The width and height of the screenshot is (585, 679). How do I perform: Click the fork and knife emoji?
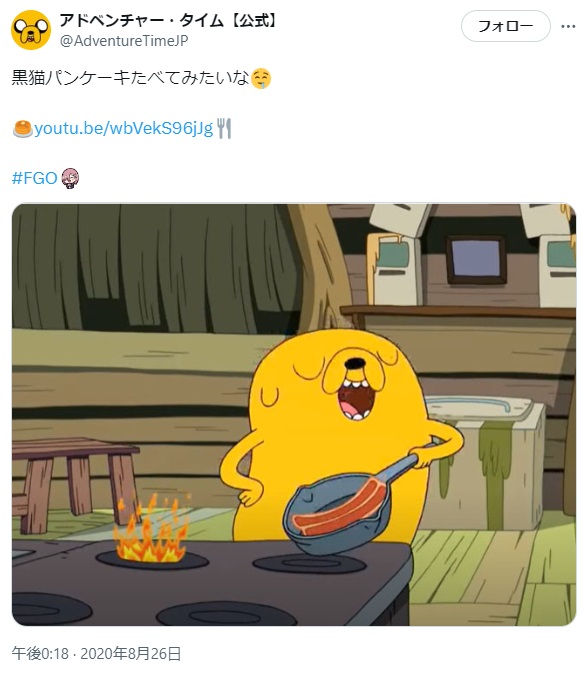click(x=224, y=129)
